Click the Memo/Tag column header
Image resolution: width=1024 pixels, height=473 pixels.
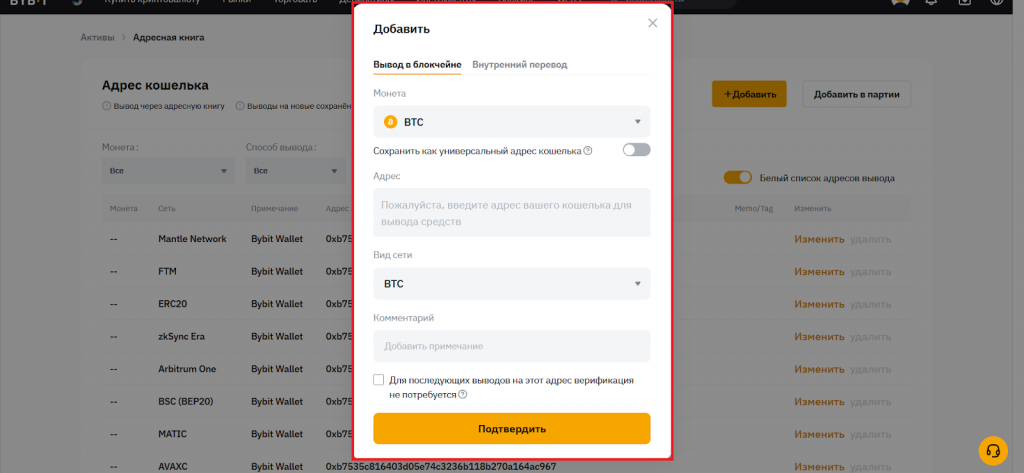pyautogui.click(x=754, y=208)
